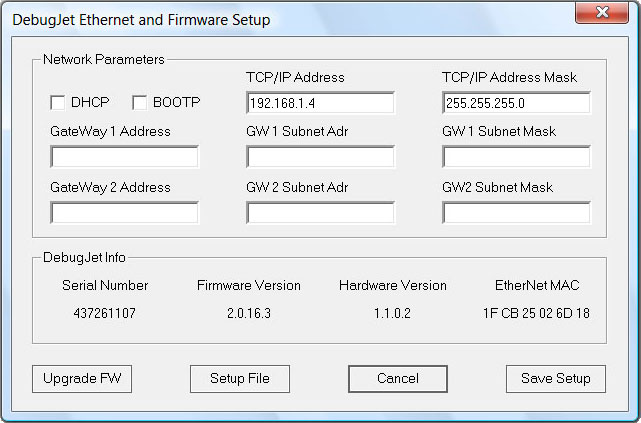
Task: Click the GW2 Subnet Mask text box
Action: pyautogui.click(x=516, y=213)
